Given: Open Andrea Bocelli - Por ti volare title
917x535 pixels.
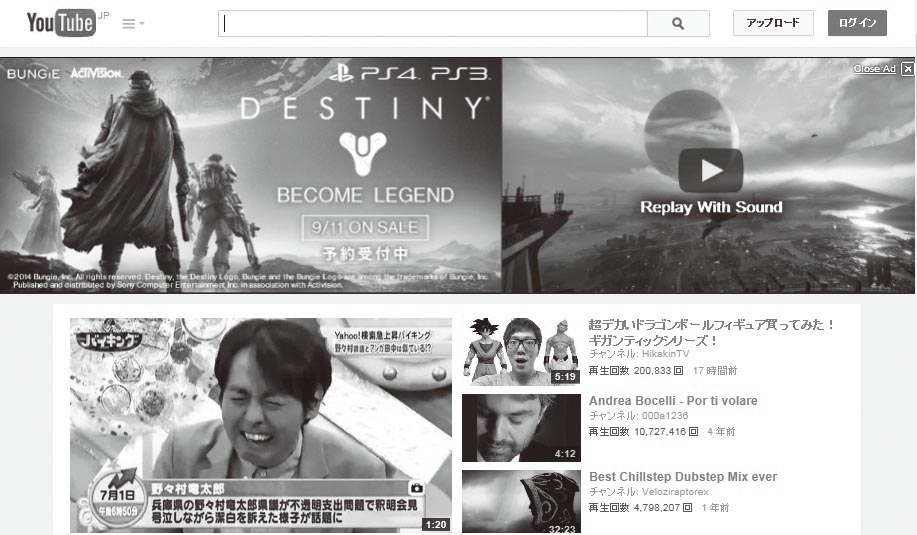Looking at the screenshot, I should tap(673, 401).
